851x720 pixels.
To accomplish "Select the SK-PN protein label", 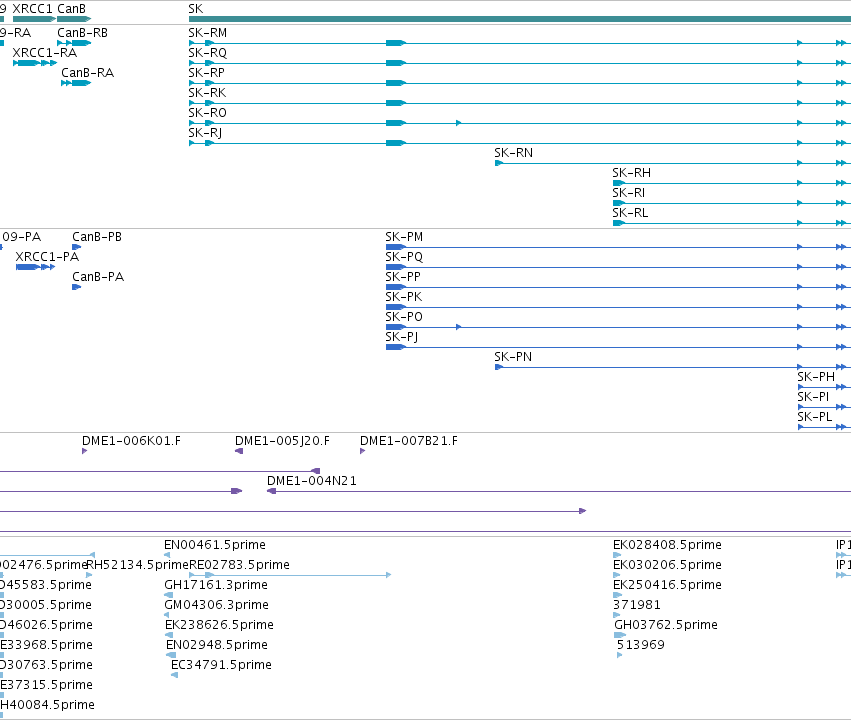I will coord(513,357).
